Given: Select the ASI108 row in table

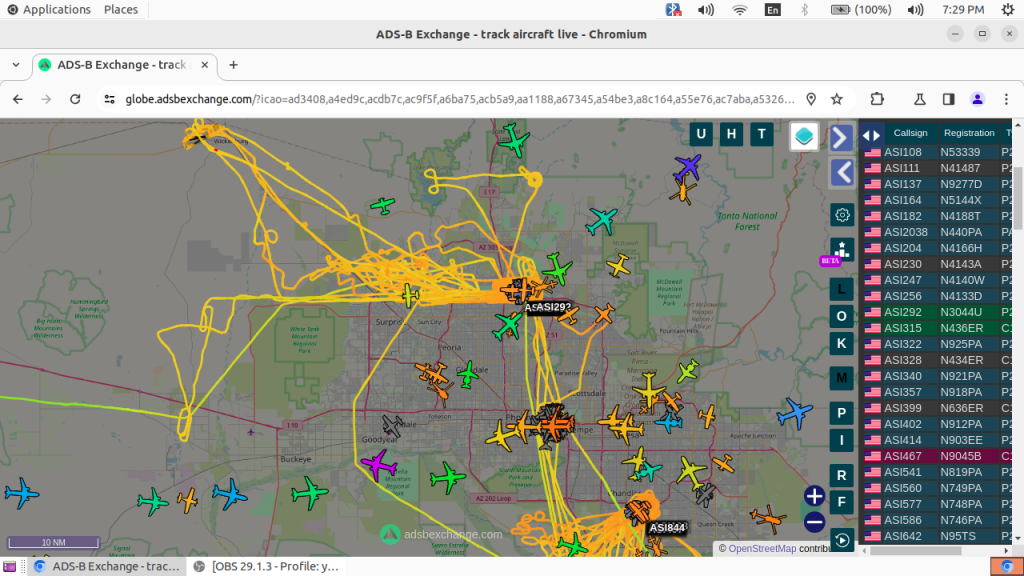Looking at the screenshot, I should (938, 152).
